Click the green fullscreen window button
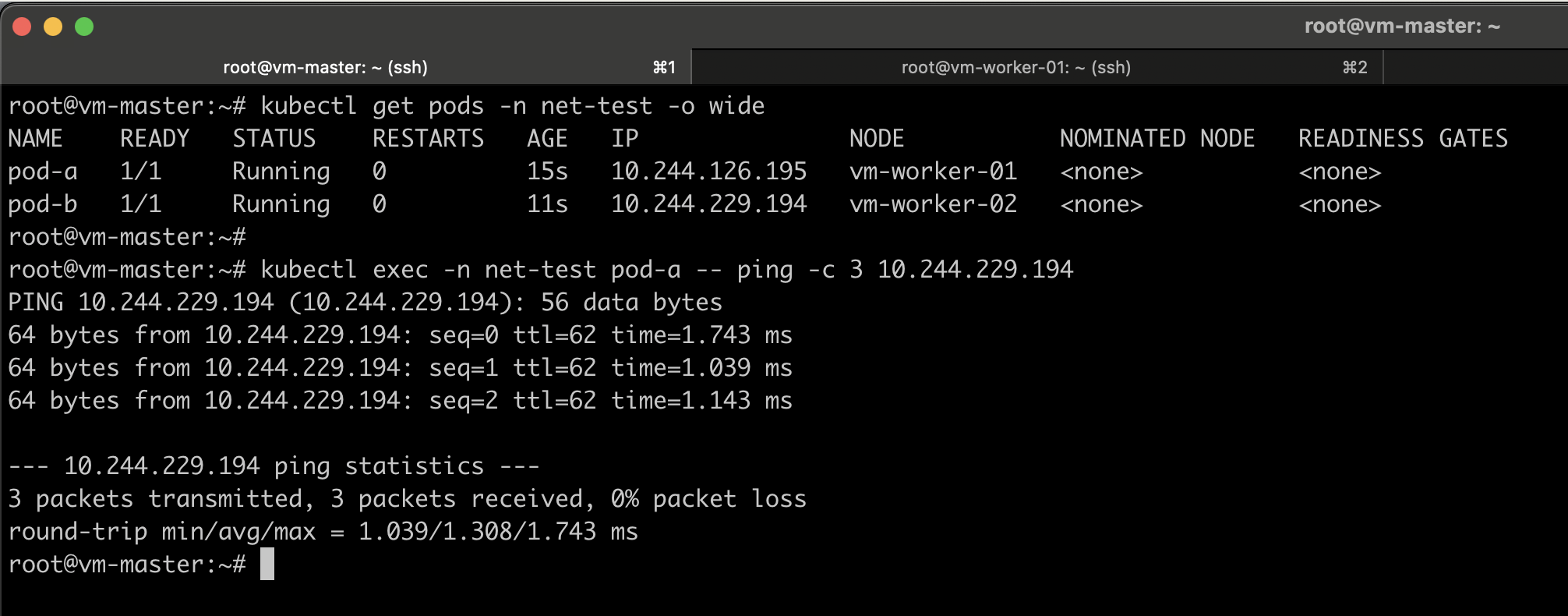1568x616 pixels. click(84, 27)
